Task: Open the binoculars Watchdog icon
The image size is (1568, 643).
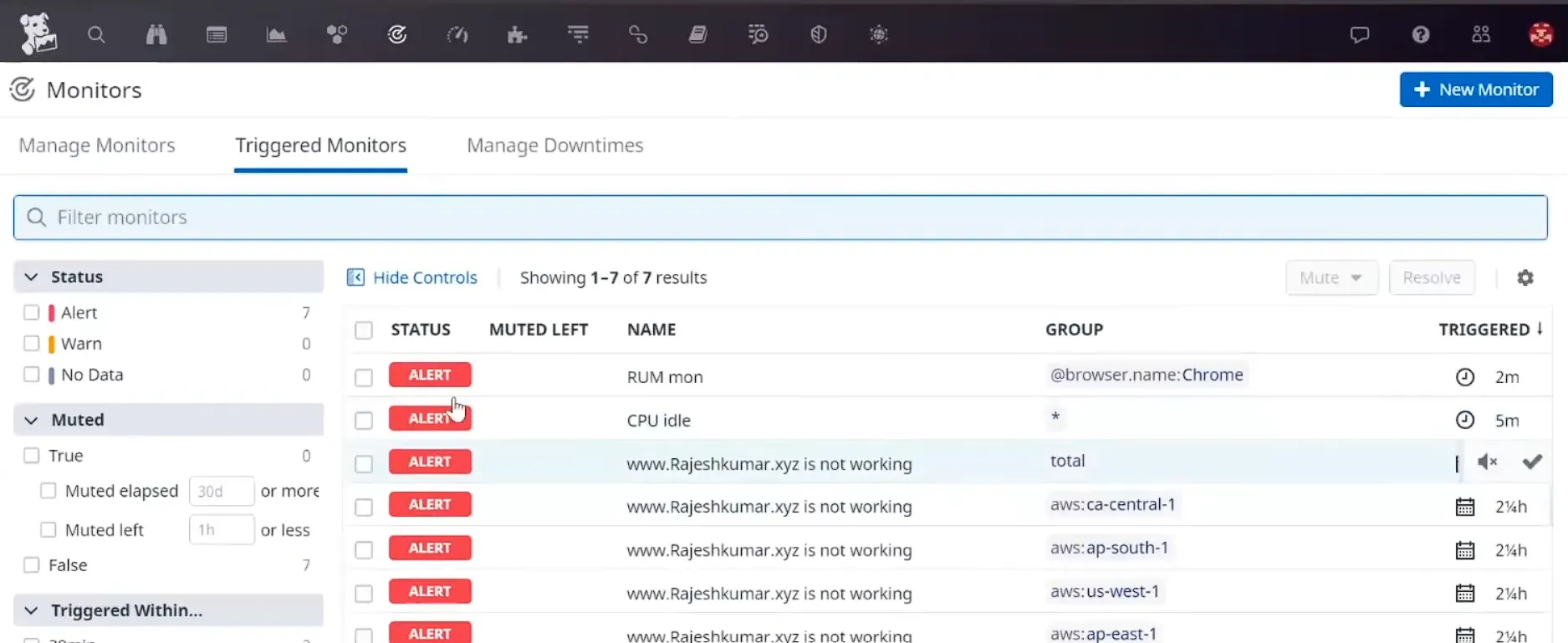Action: pos(156,34)
